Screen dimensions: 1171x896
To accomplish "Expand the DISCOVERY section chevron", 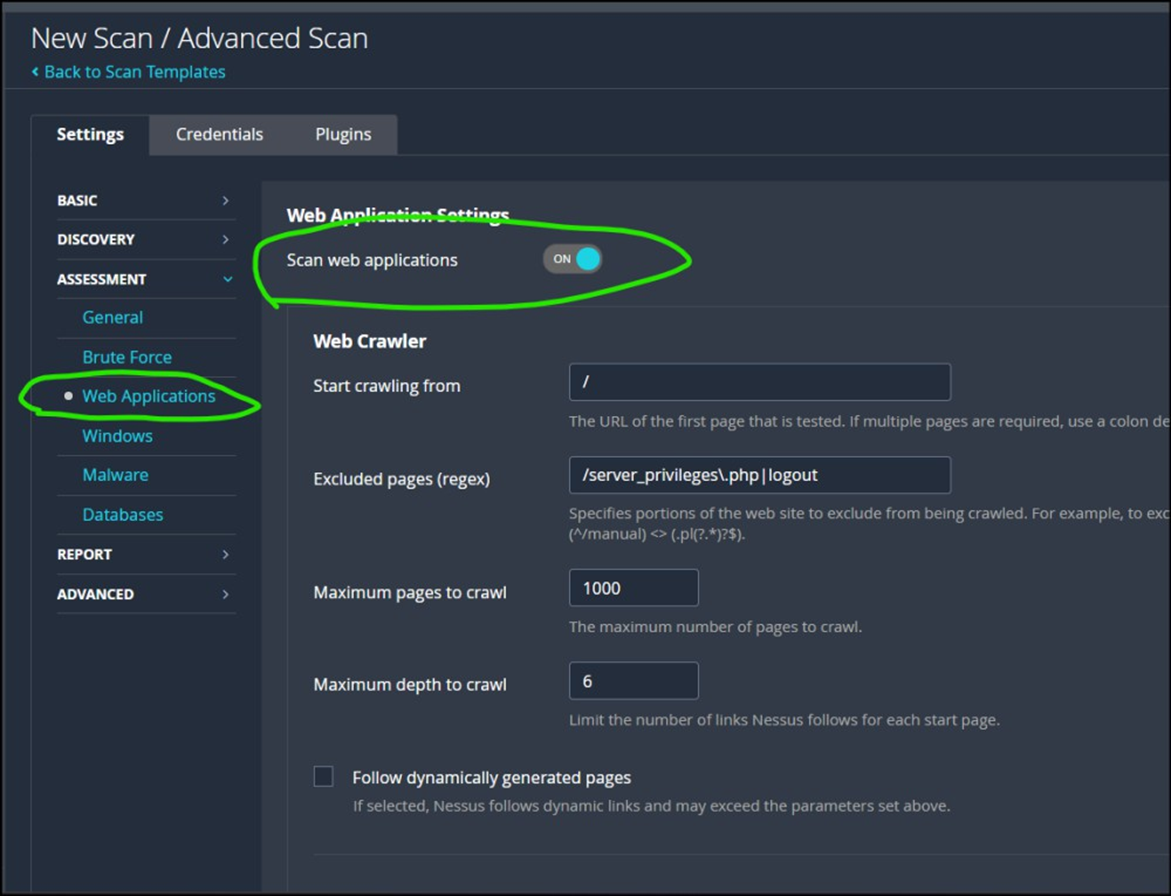I will click(x=226, y=239).
